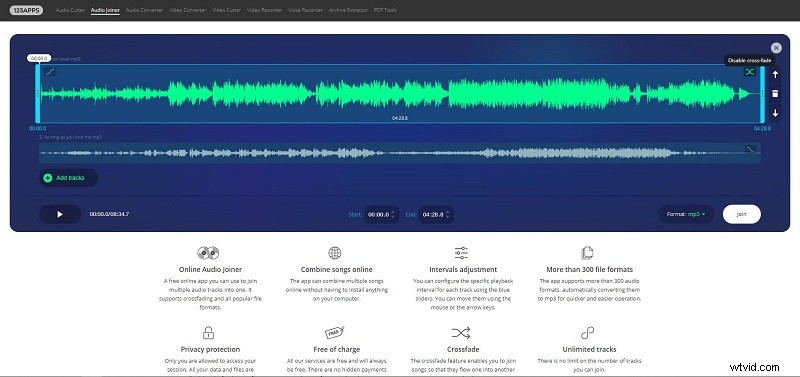Click the 00:00.0 playhead marker

point(39,58)
